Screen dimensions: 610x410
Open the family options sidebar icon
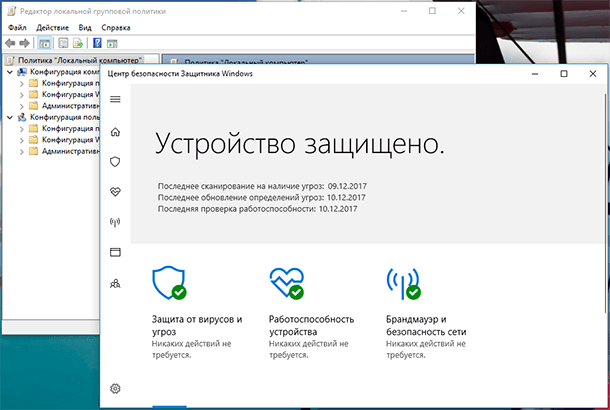click(x=115, y=283)
